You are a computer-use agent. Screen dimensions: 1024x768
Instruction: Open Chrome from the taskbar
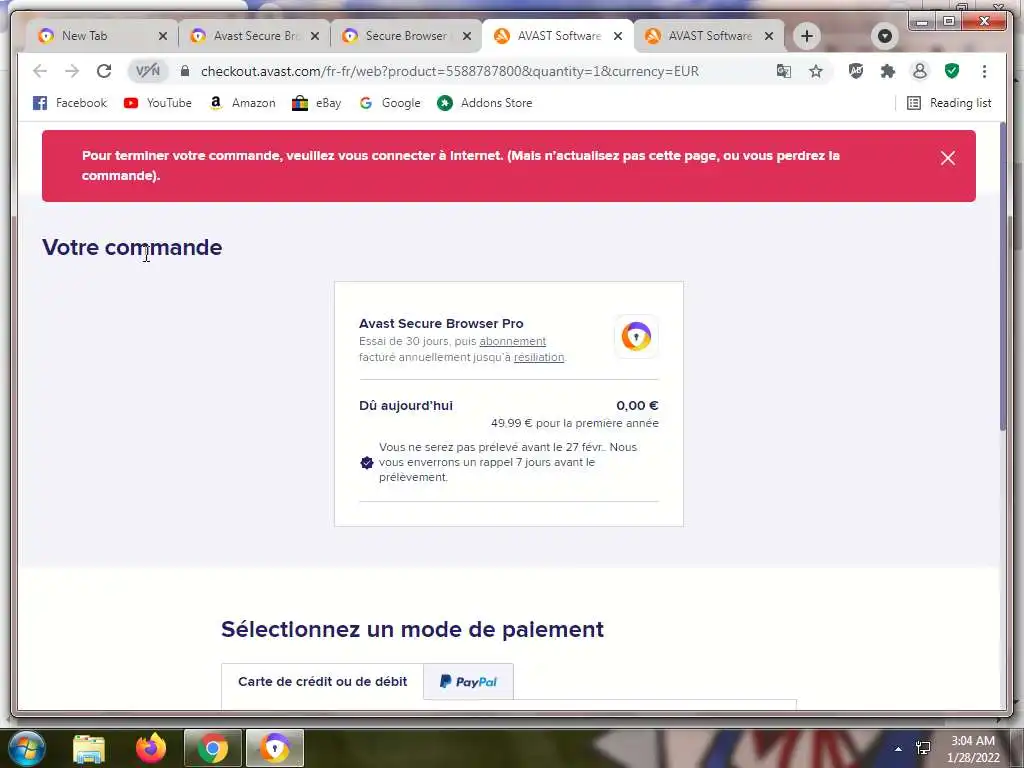(213, 748)
